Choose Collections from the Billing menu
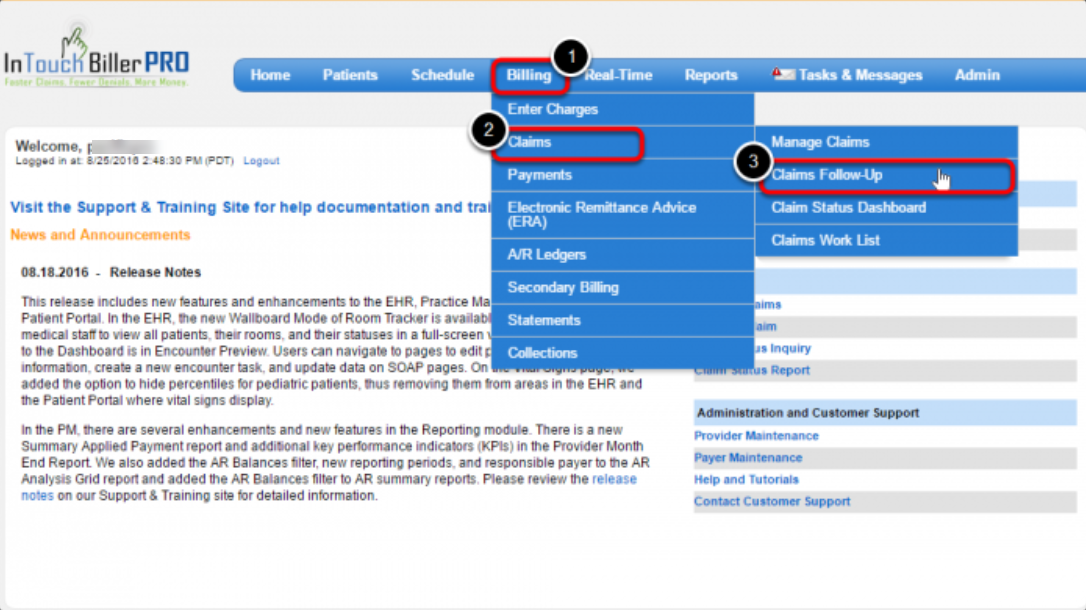 pos(542,353)
